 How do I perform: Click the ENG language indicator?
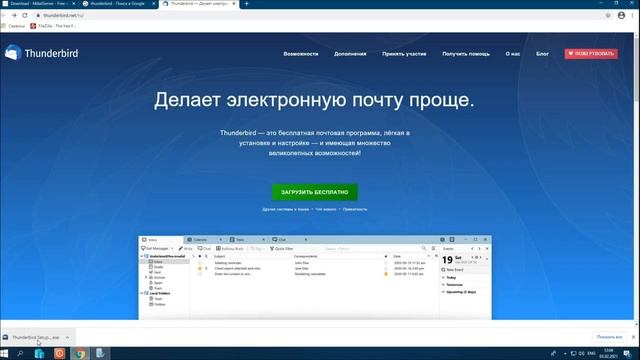[591, 353]
